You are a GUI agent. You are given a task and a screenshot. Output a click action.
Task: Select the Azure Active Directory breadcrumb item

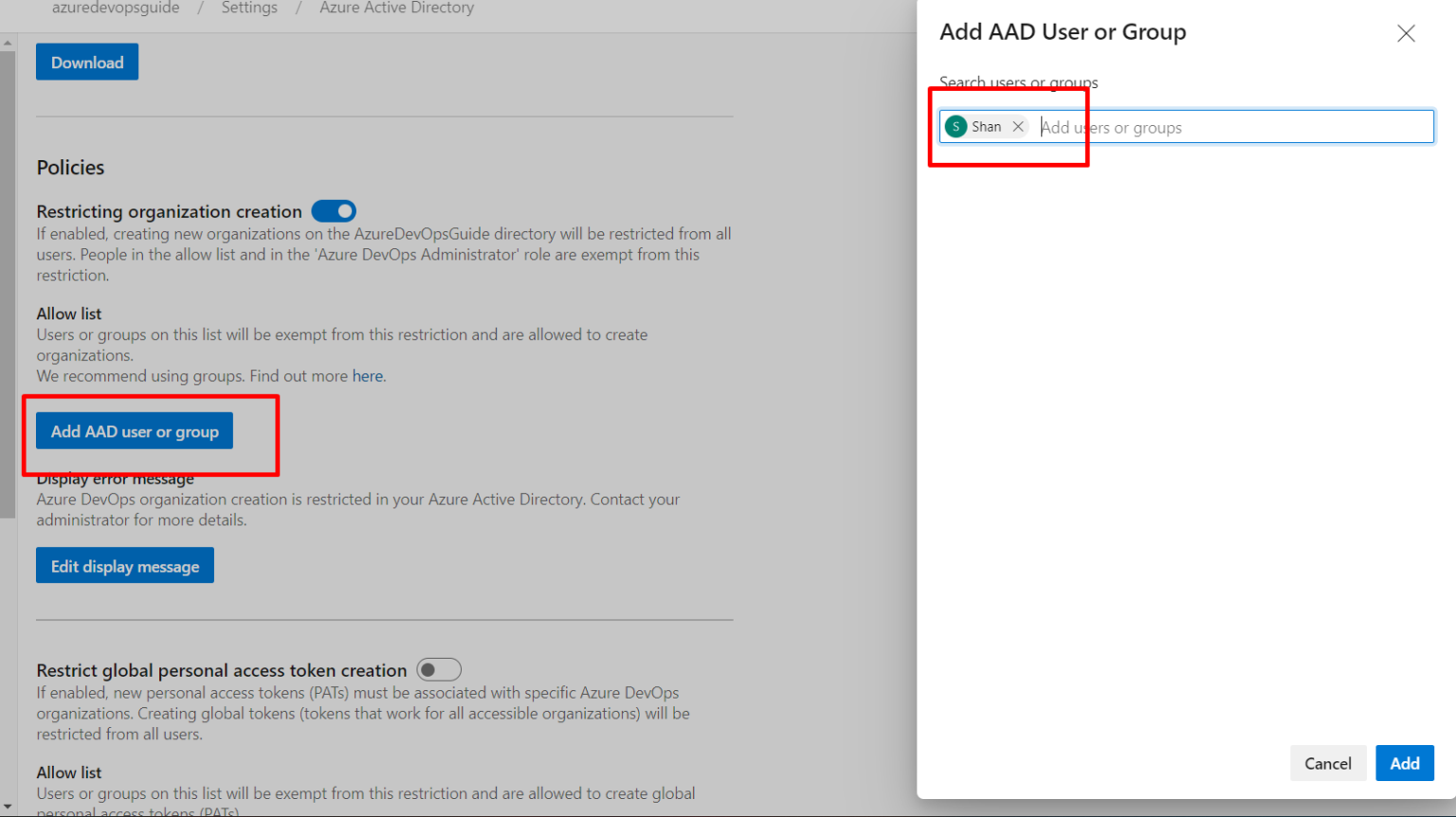coord(396,8)
